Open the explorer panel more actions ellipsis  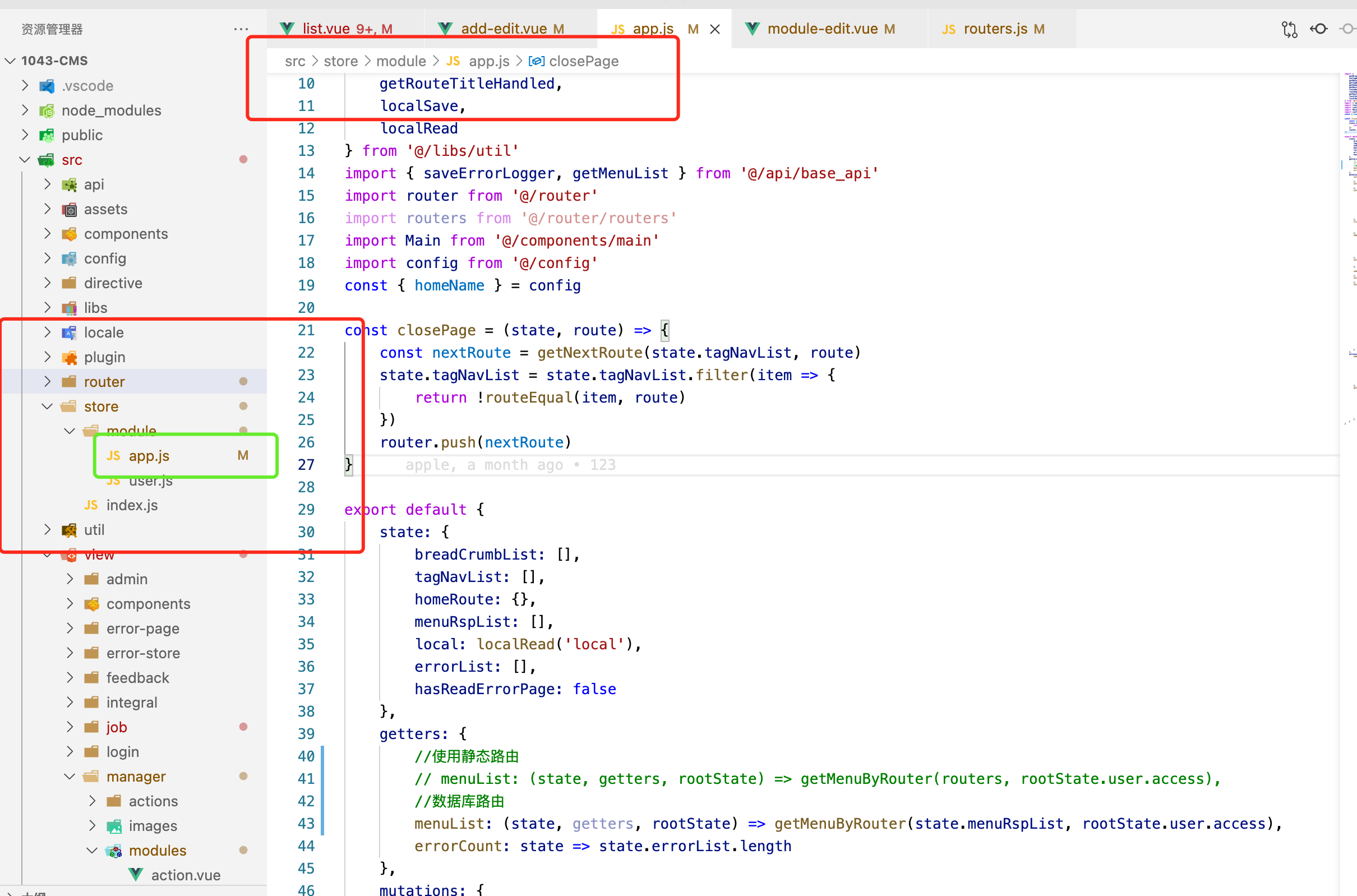point(241,29)
